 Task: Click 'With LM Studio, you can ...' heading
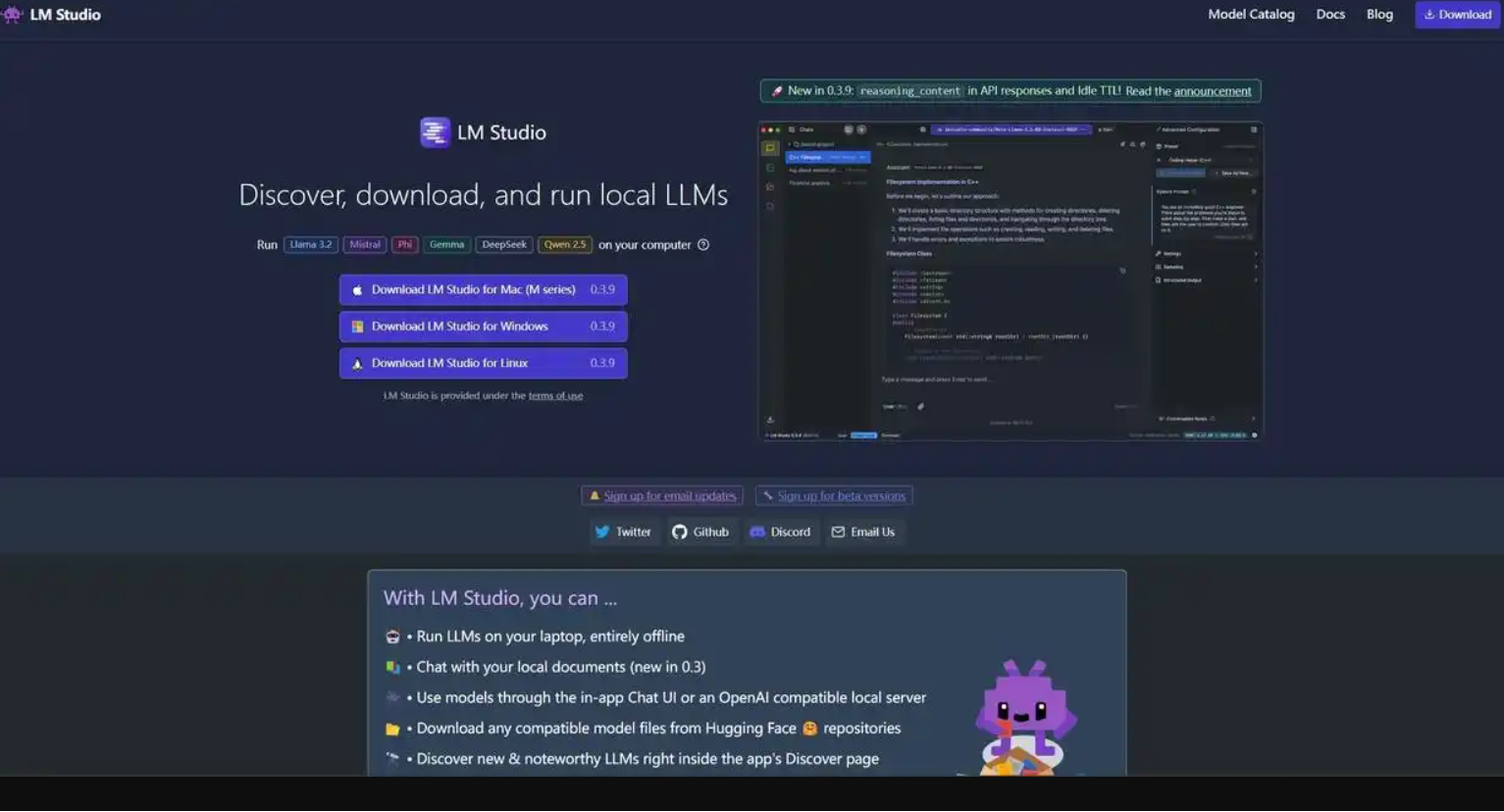click(500, 598)
